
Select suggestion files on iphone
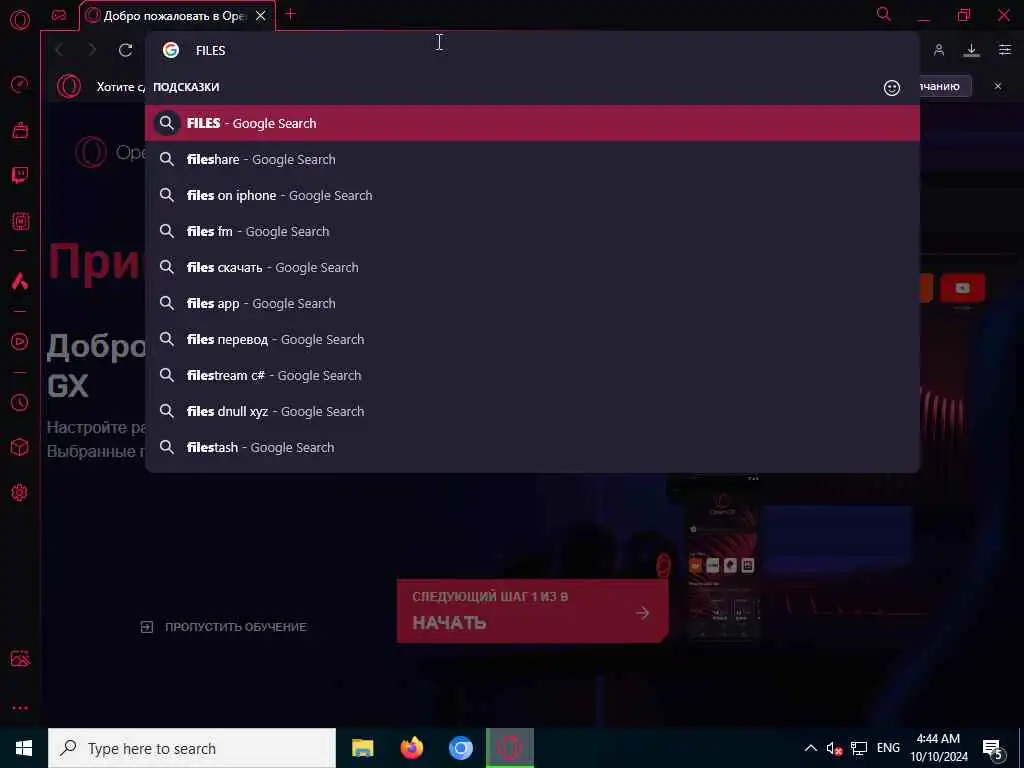click(532, 195)
